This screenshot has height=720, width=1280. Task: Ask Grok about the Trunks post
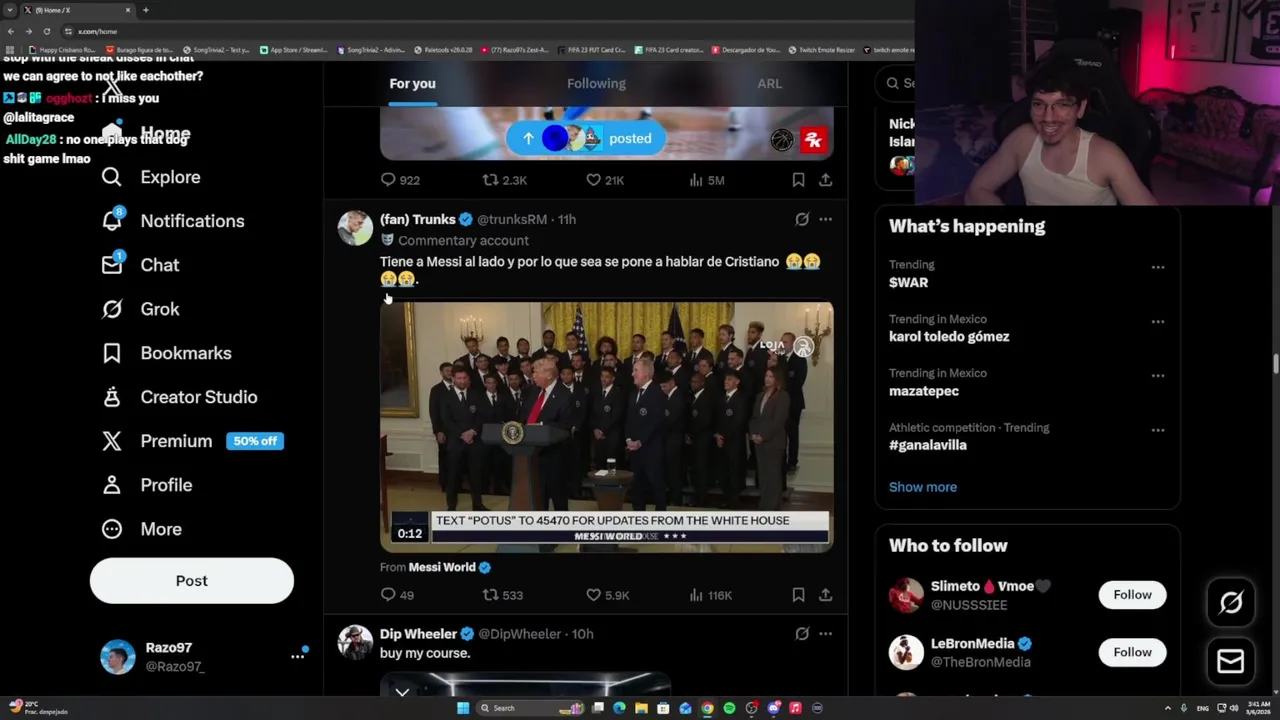click(802, 219)
